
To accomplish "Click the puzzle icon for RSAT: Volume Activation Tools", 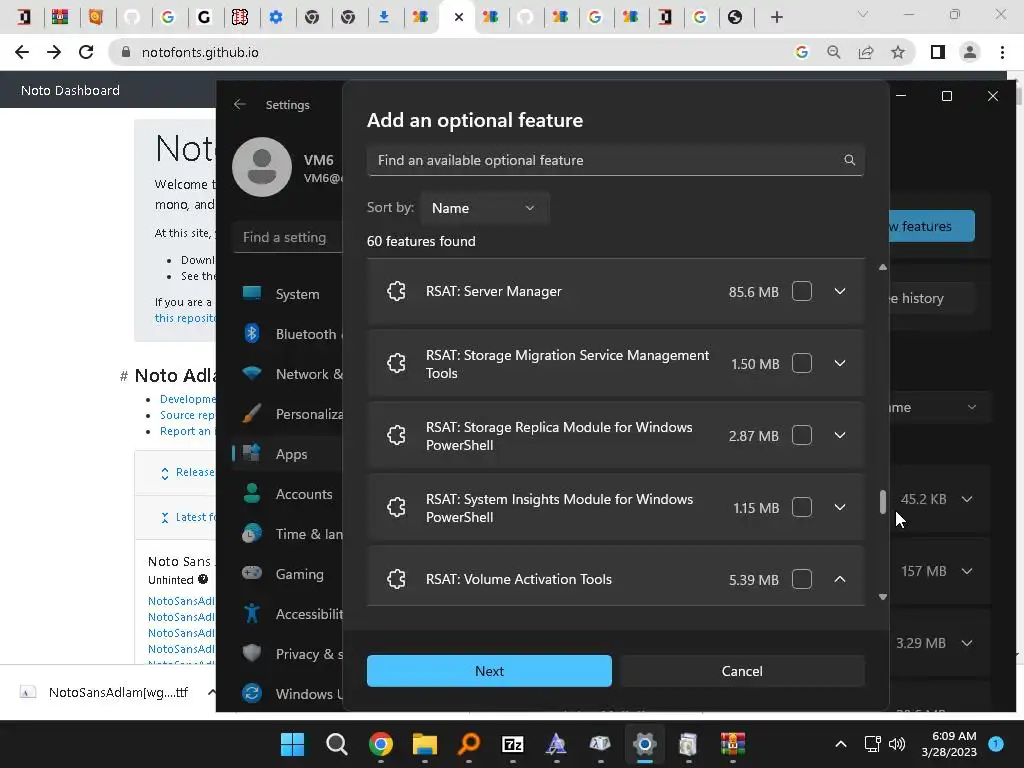I will [396, 579].
